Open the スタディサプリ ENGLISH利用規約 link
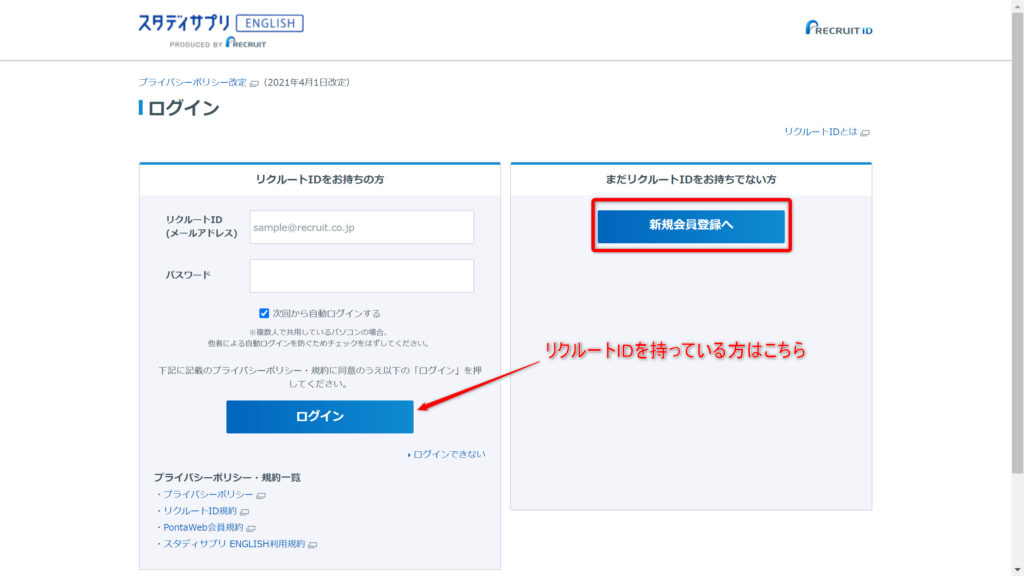Image resolution: width=1024 pixels, height=576 pixels. point(234,544)
